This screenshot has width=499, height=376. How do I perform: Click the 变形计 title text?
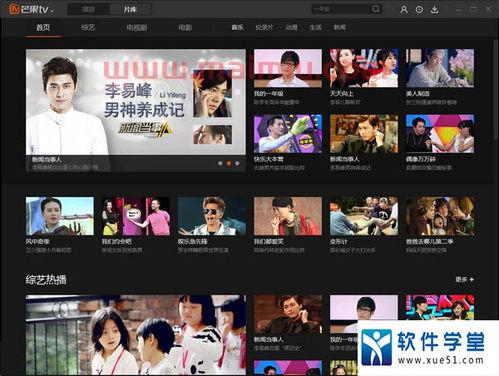[339, 241]
